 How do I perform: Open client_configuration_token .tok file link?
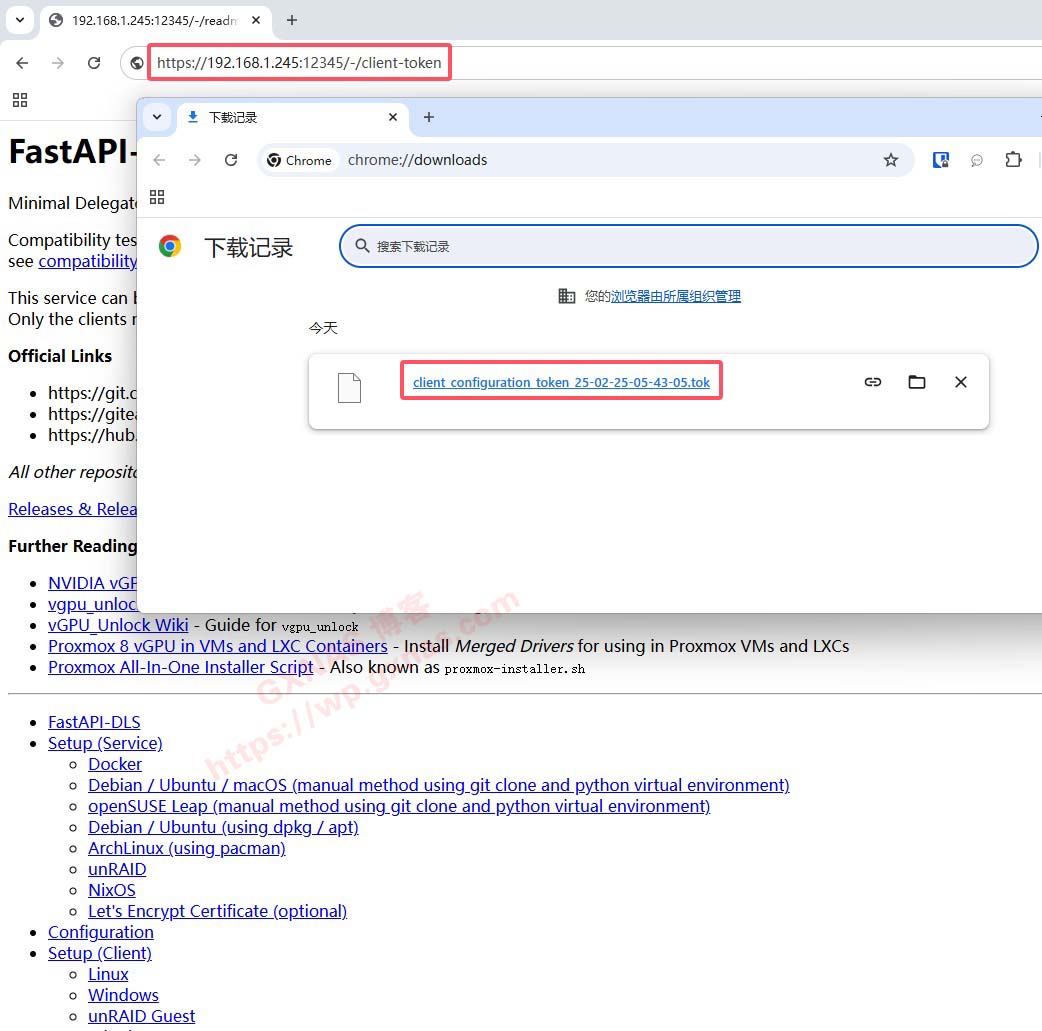click(x=561, y=383)
